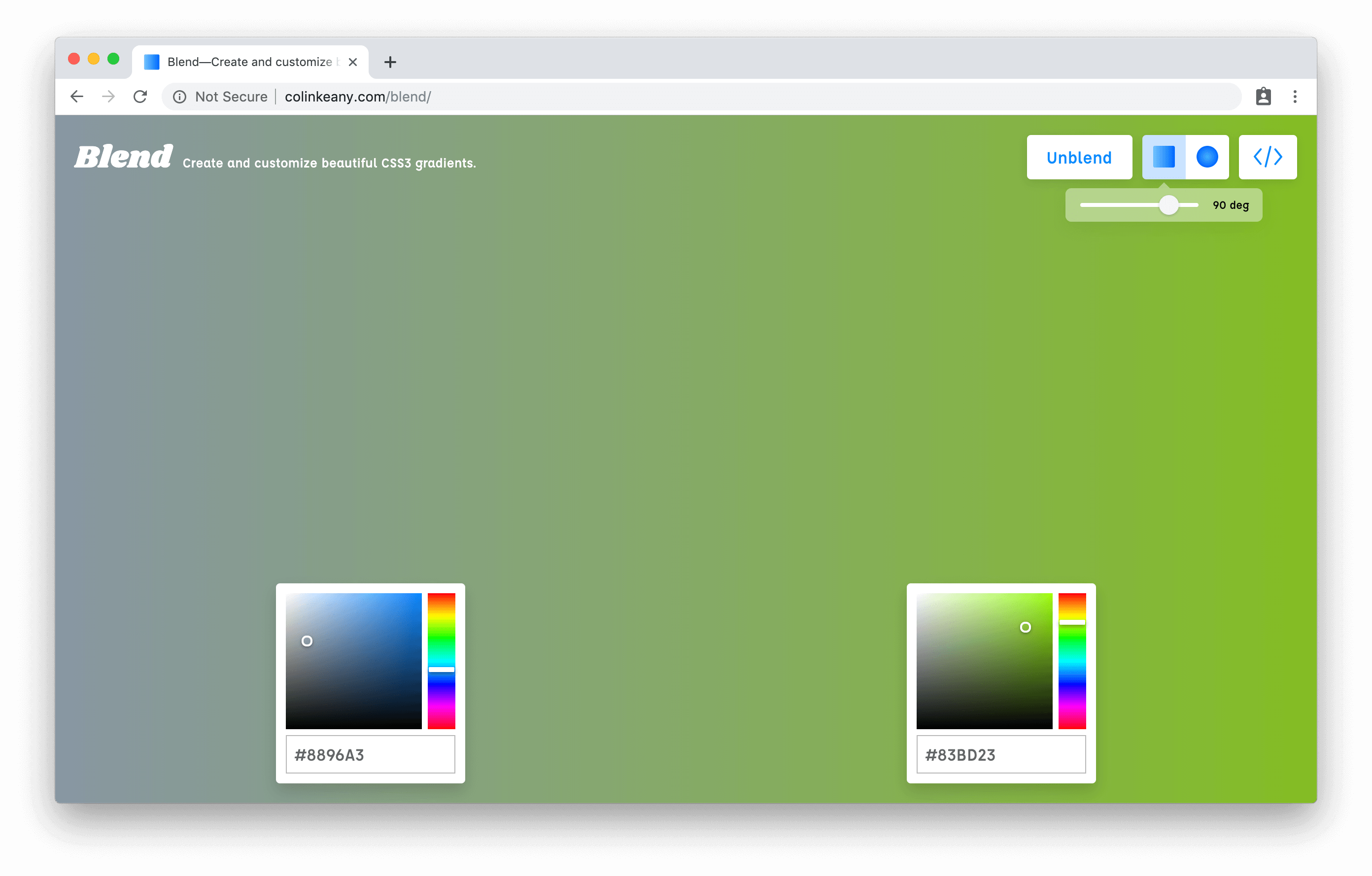Image resolution: width=1372 pixels, height=876 pixels.
Task: Click the left color picker saturation square
Action: [353, 661]
